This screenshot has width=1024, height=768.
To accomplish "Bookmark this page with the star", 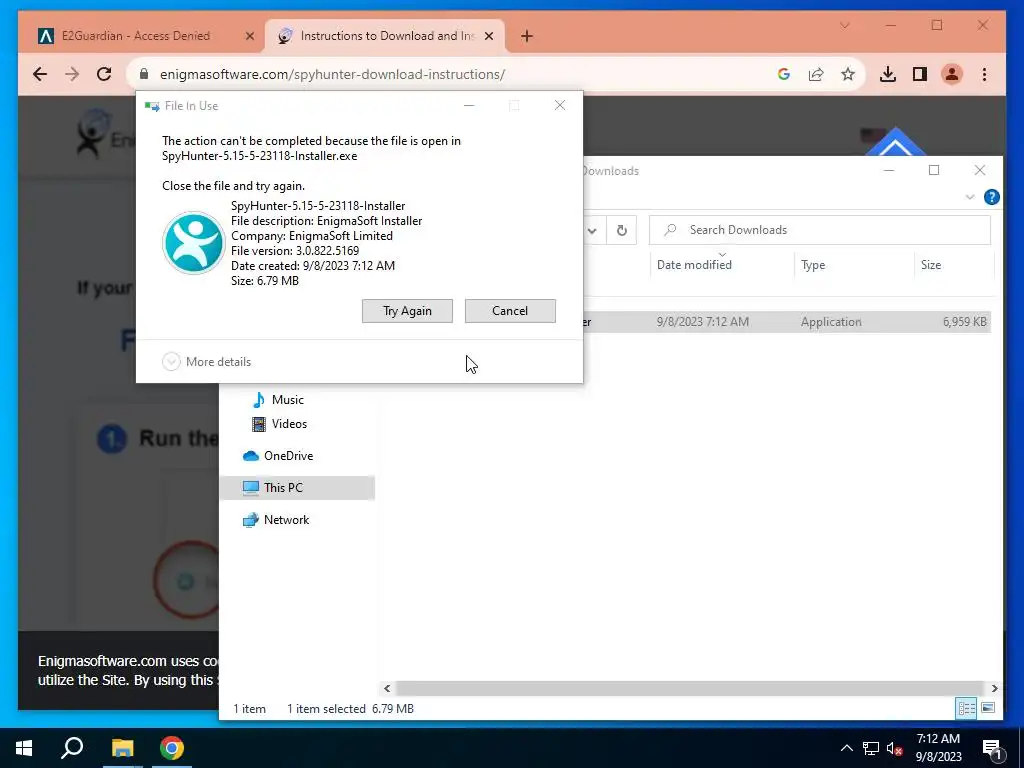I will tap(848, 74).
